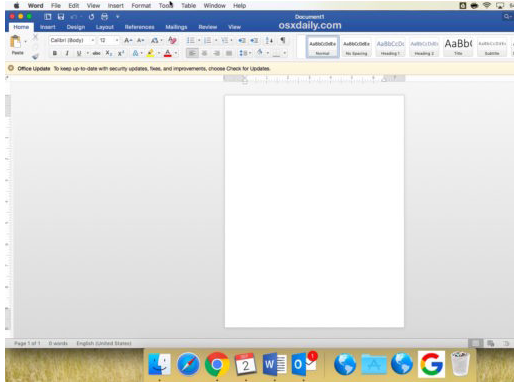Increase font size with larger A icon
Screen dimensions: 514x387
(x=128, y=40)
